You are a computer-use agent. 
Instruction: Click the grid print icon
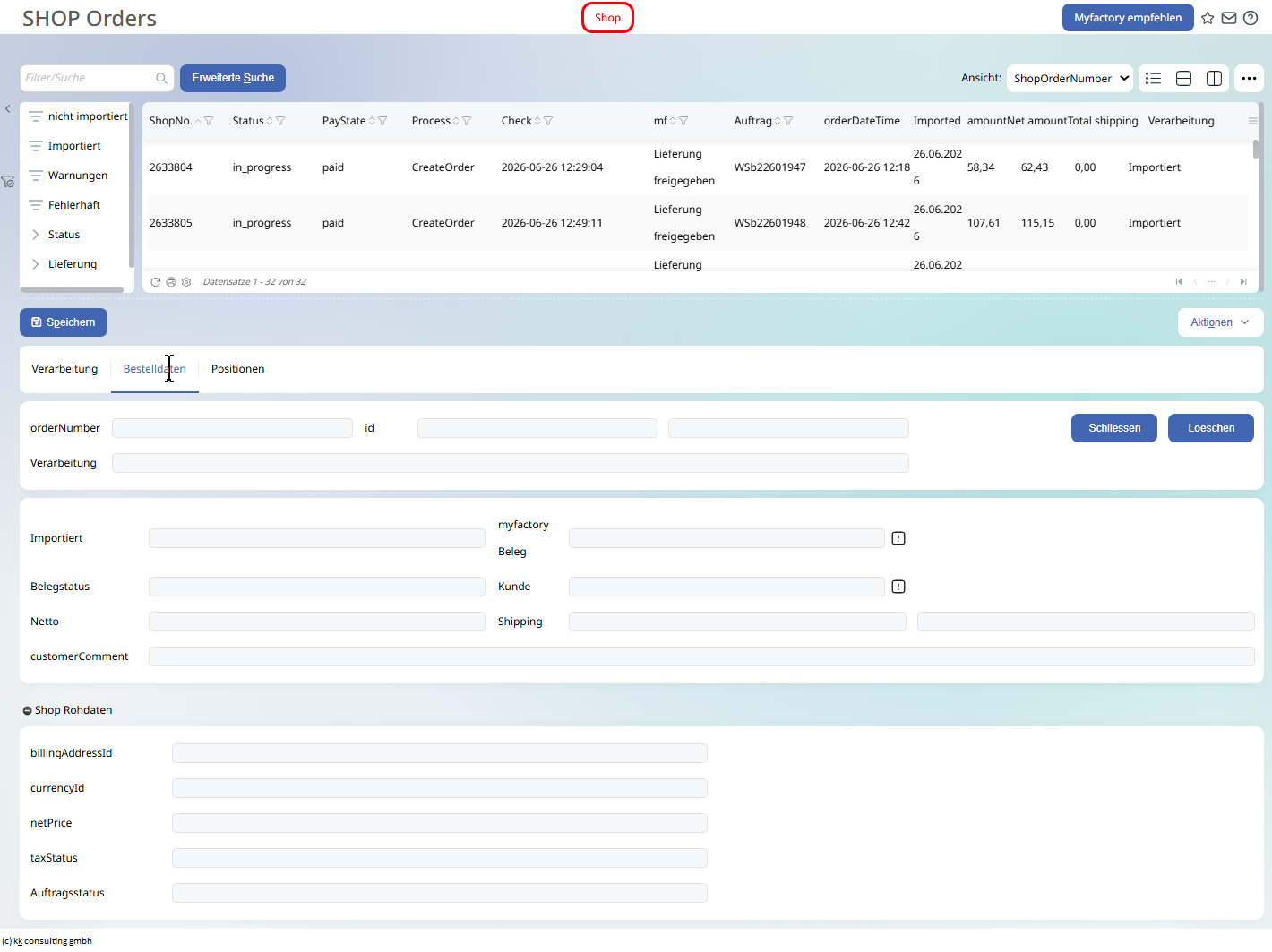[171, 282]
